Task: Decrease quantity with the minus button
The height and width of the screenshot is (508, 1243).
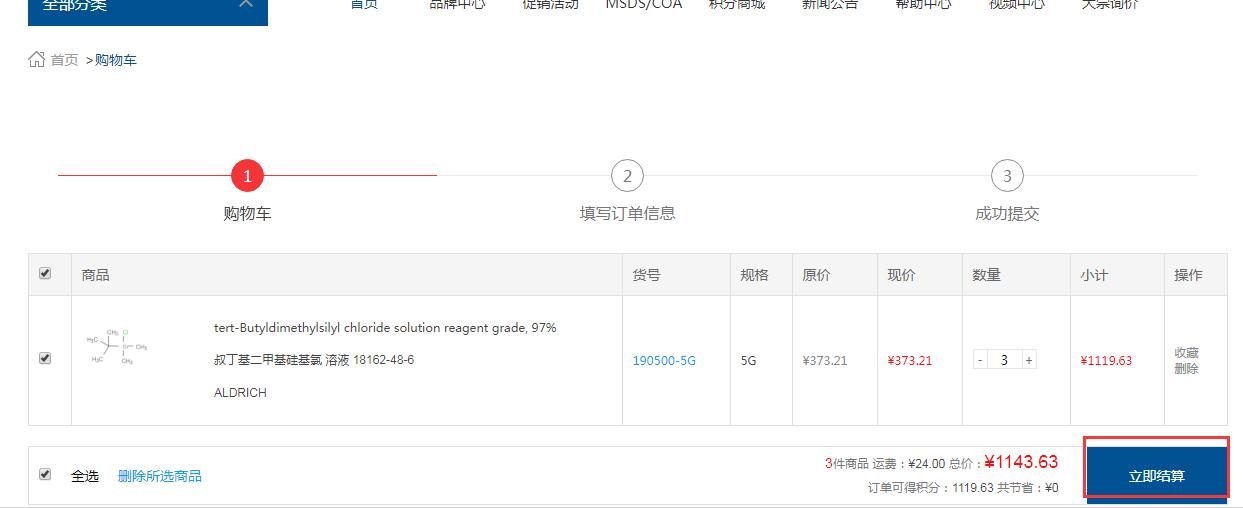Action: pyautogui.click(x=980, y=360)
